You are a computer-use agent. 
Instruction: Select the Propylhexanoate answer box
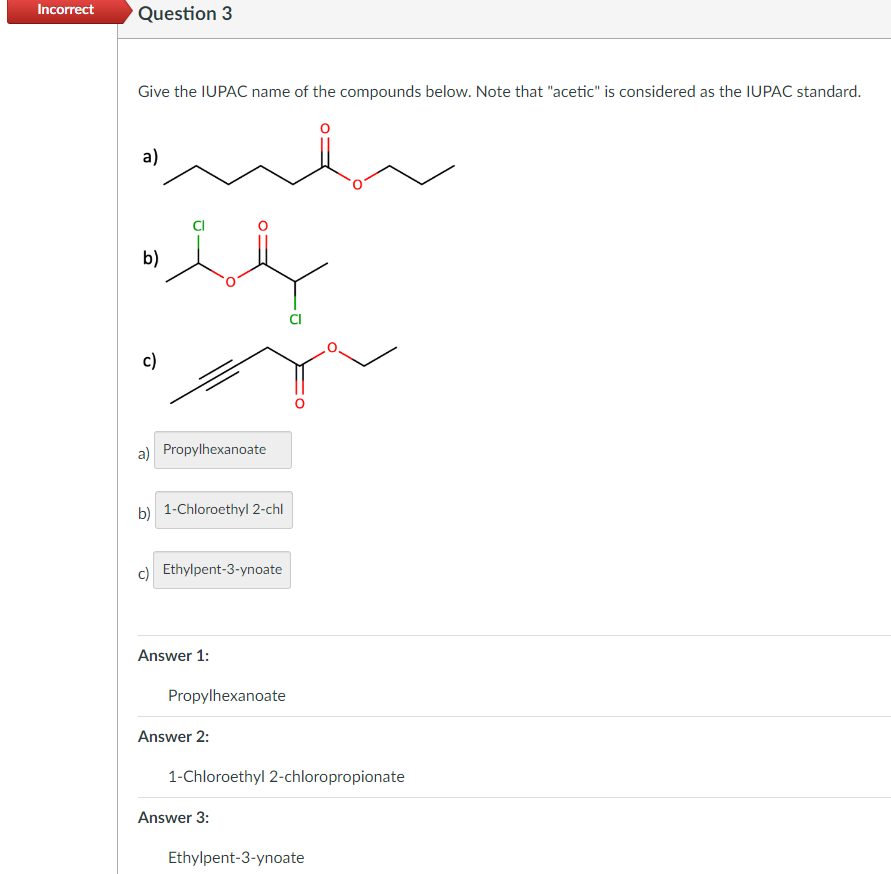[222, 450]
